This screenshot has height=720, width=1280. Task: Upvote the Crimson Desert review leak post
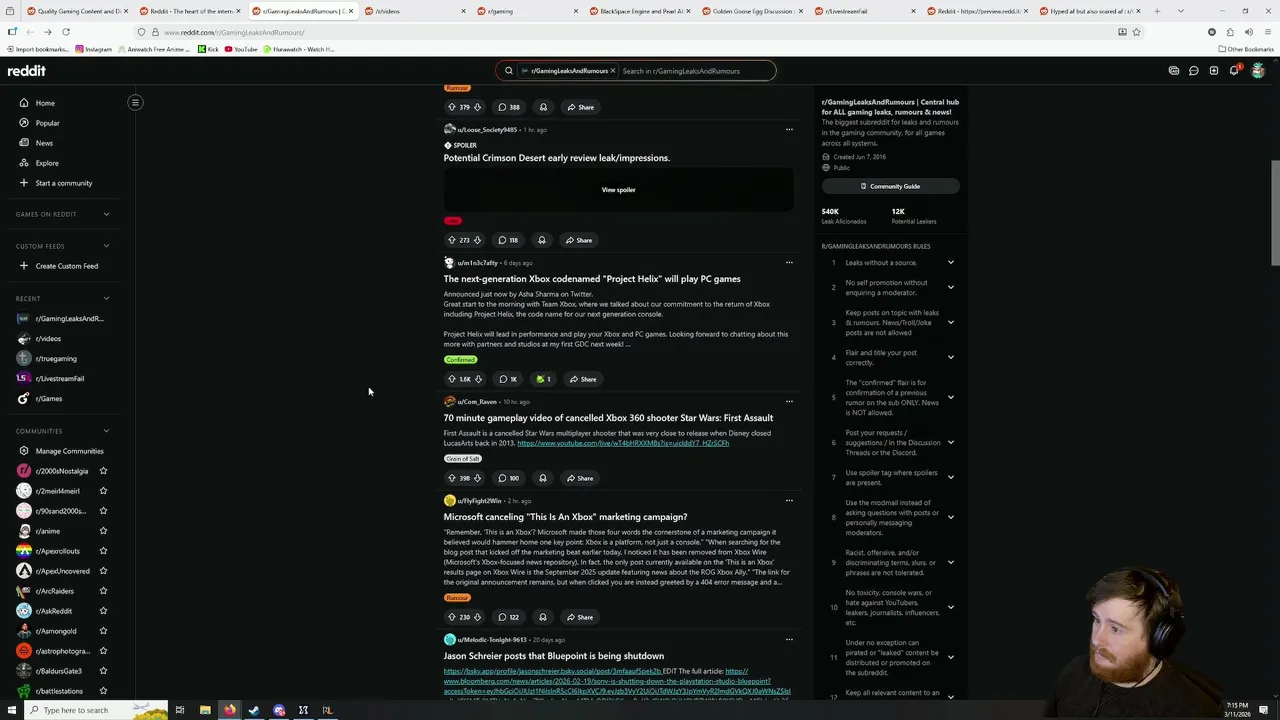452,240
